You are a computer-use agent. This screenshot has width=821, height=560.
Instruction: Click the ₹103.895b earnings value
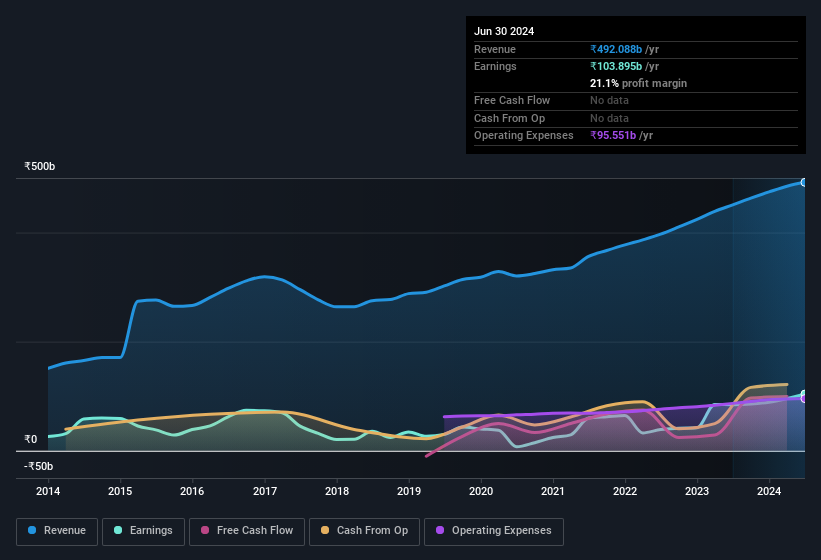tap(616, 66)
